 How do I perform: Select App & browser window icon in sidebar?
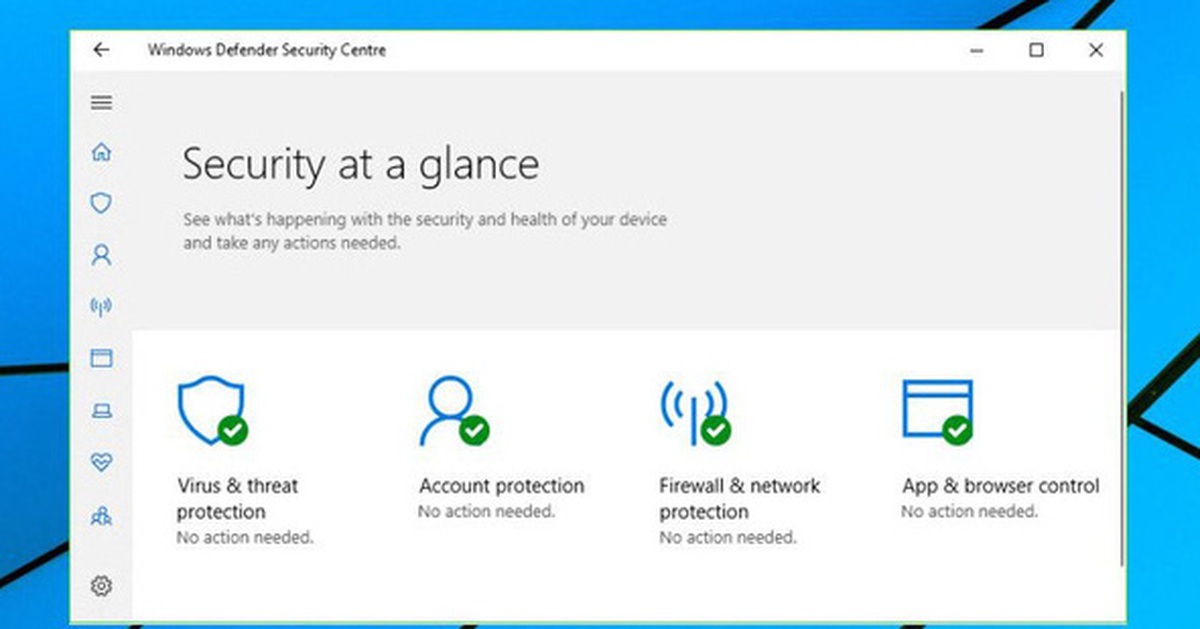click(x=101, y=358)
